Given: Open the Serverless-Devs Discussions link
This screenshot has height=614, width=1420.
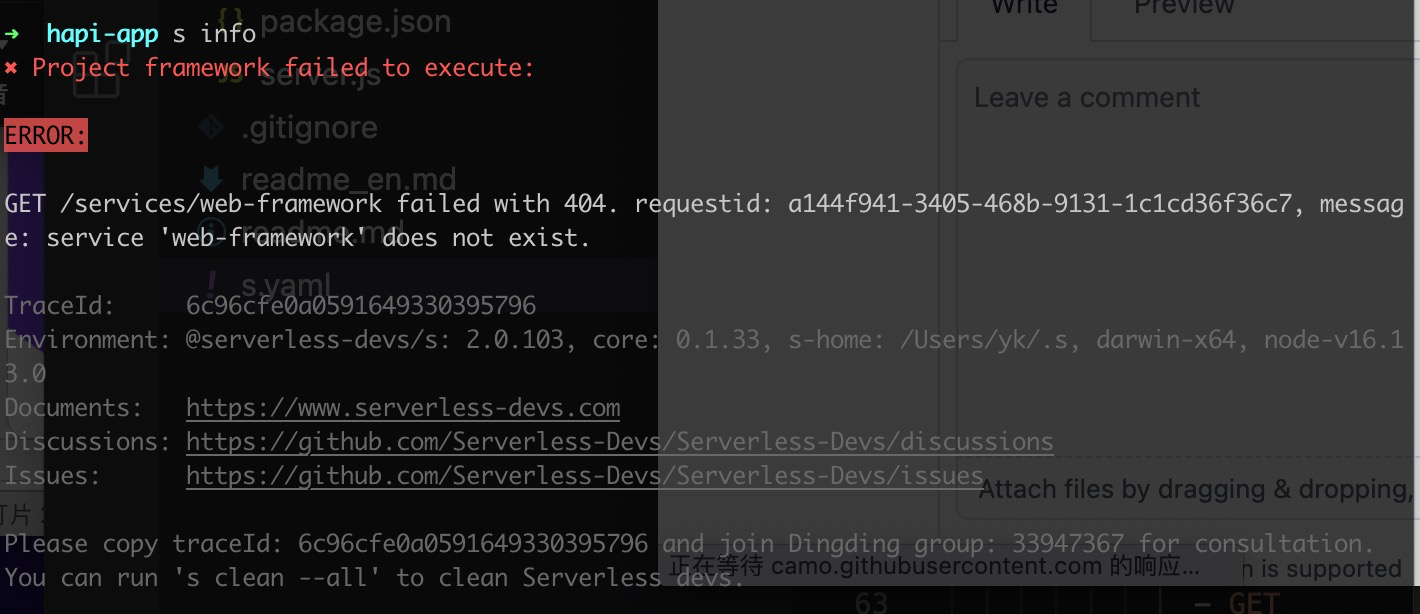Looking at the screenshot, I should tap(619, 441).
